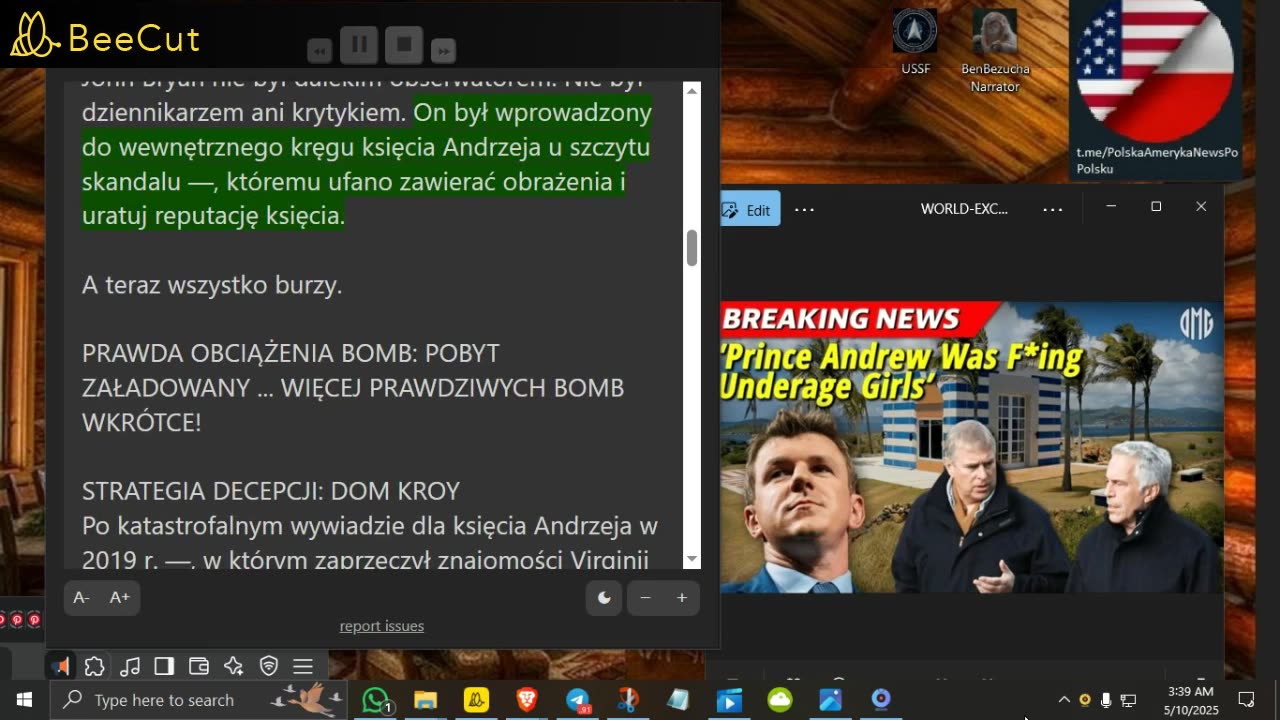Viewport: 1280px width, 720px height.
Task: Open Movies & TV from the taskbar
Action: pos(729,700)
